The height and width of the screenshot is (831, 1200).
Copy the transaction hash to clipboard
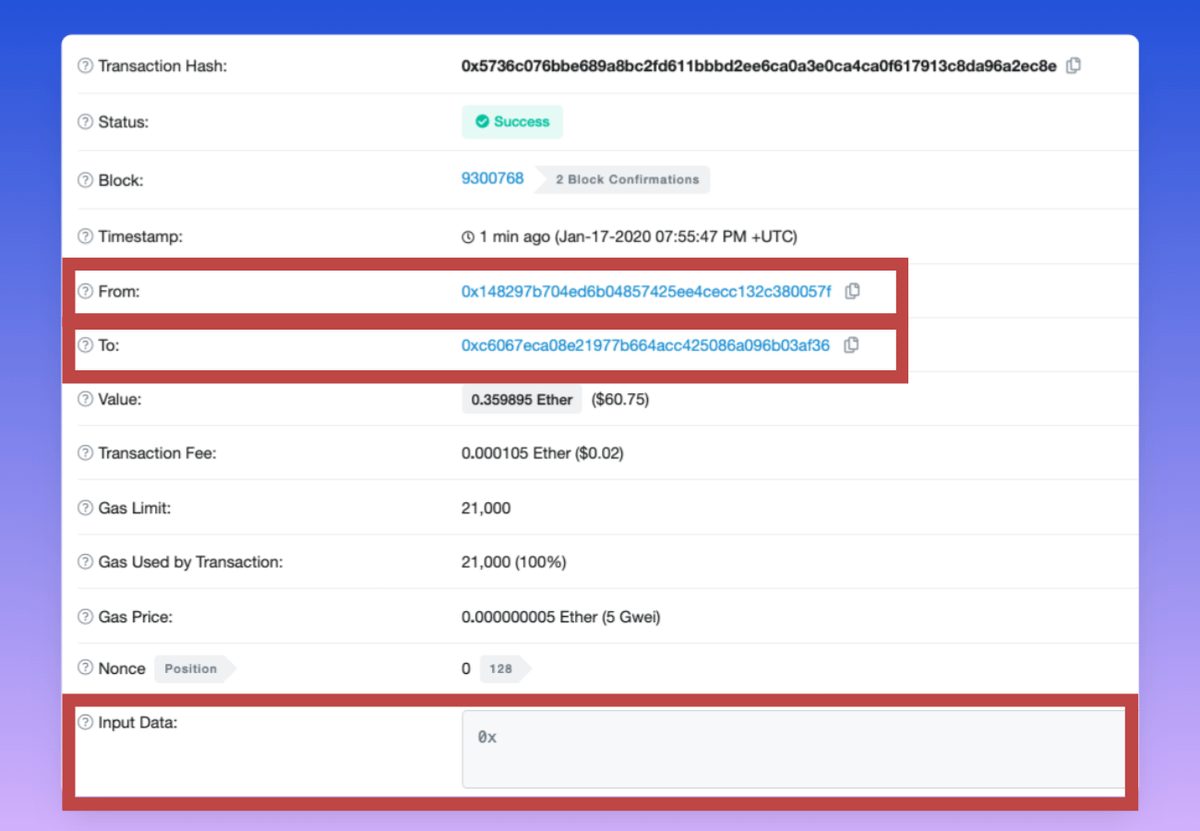click(1073, 66)
